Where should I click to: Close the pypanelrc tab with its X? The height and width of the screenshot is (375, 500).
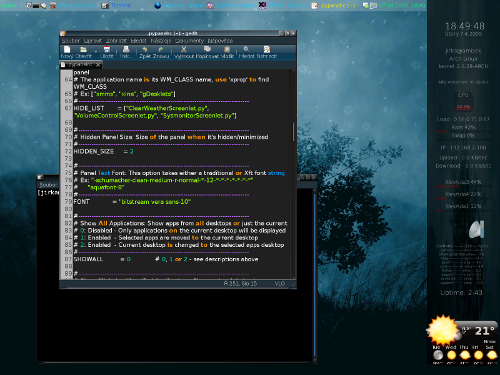pyautogui.click(x=98, y=65)
